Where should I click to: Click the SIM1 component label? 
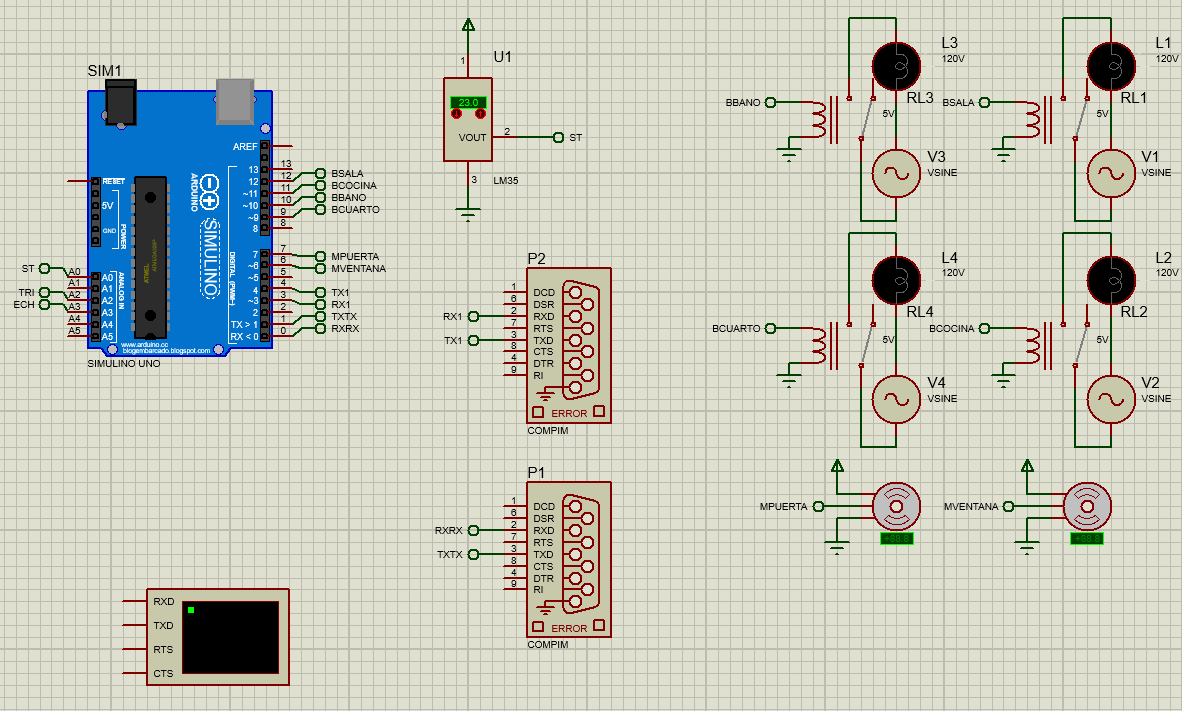(105, 71)
